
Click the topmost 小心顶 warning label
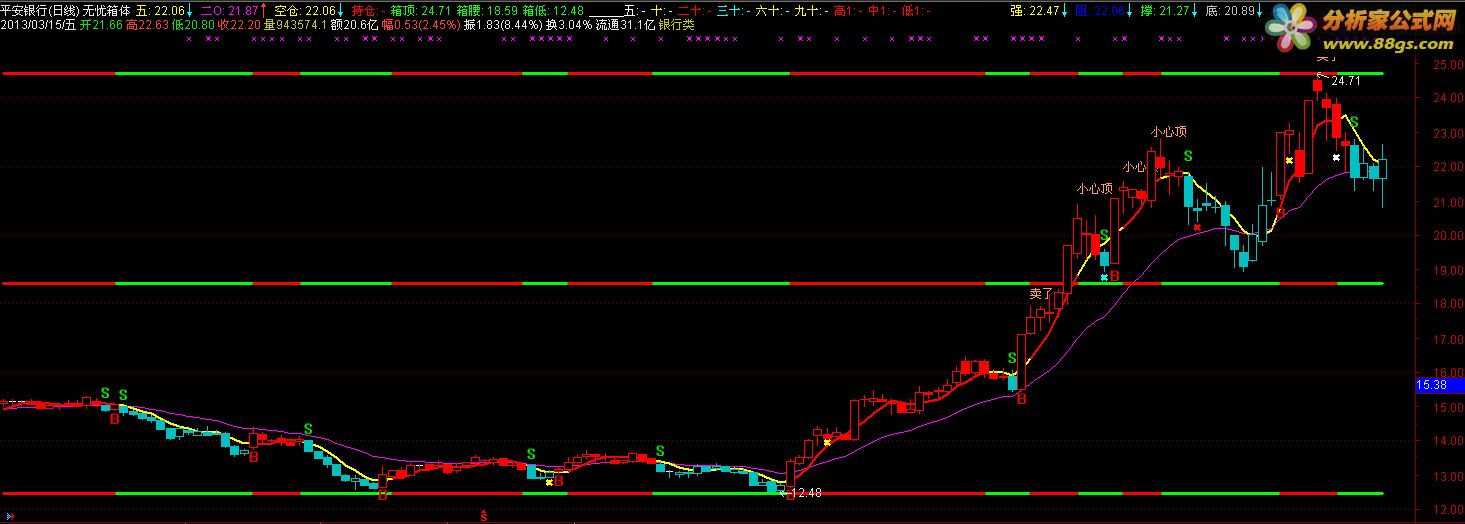(1168, 132)
